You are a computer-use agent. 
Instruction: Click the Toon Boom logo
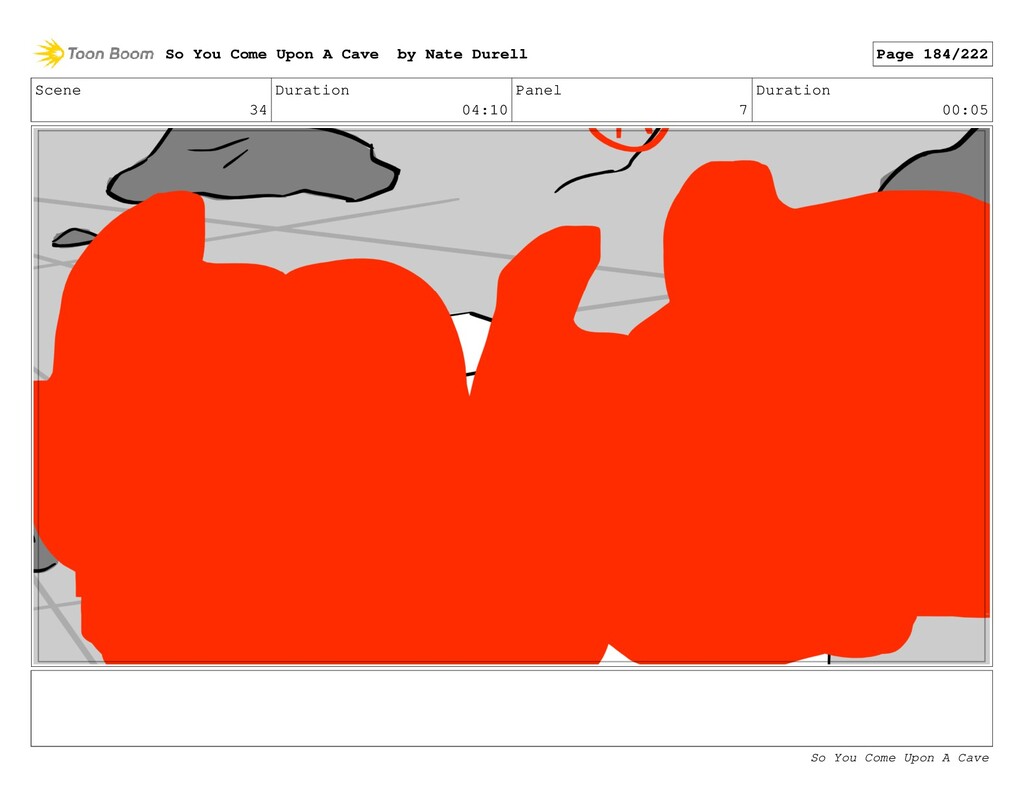pyautogui.click(x=94, y=54)
